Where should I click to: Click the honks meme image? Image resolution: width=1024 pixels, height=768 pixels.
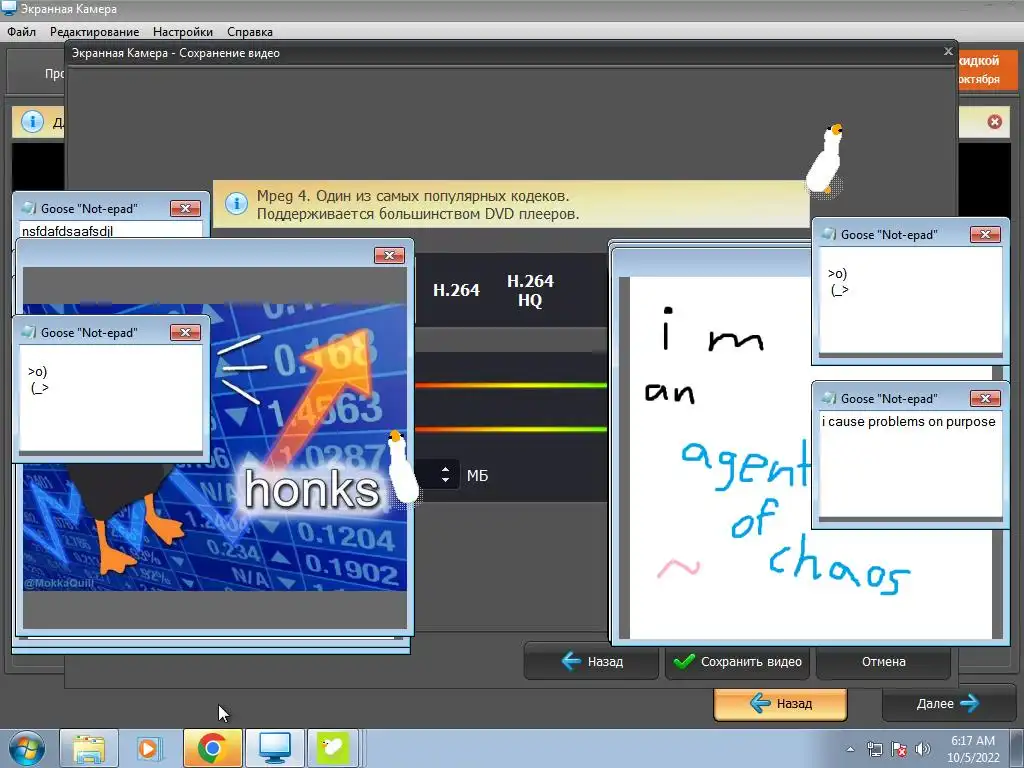click(x=215, y=447)
